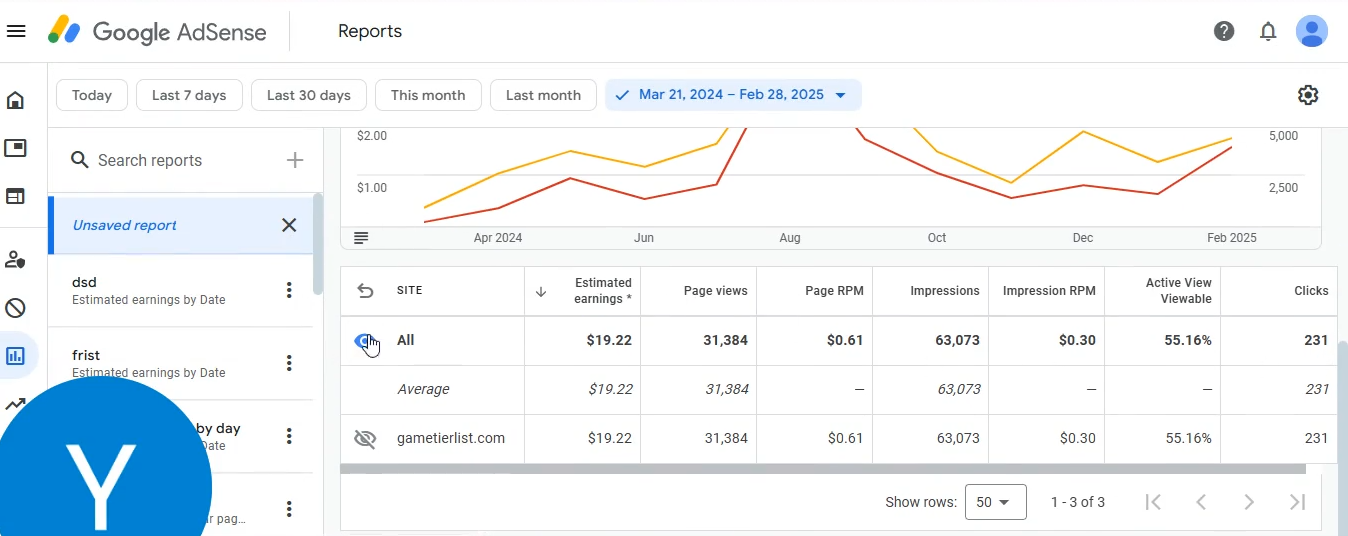Go to next table page
The width and height of the screenshot is (1348, 536).
point(1249,502)
